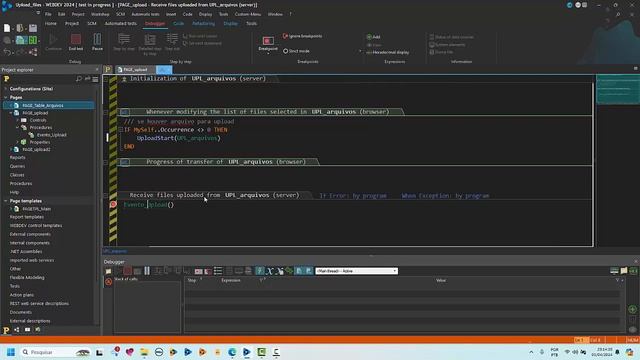640x360 pixels.
Task: Click the notification bell in system tray
Action: 618,352
